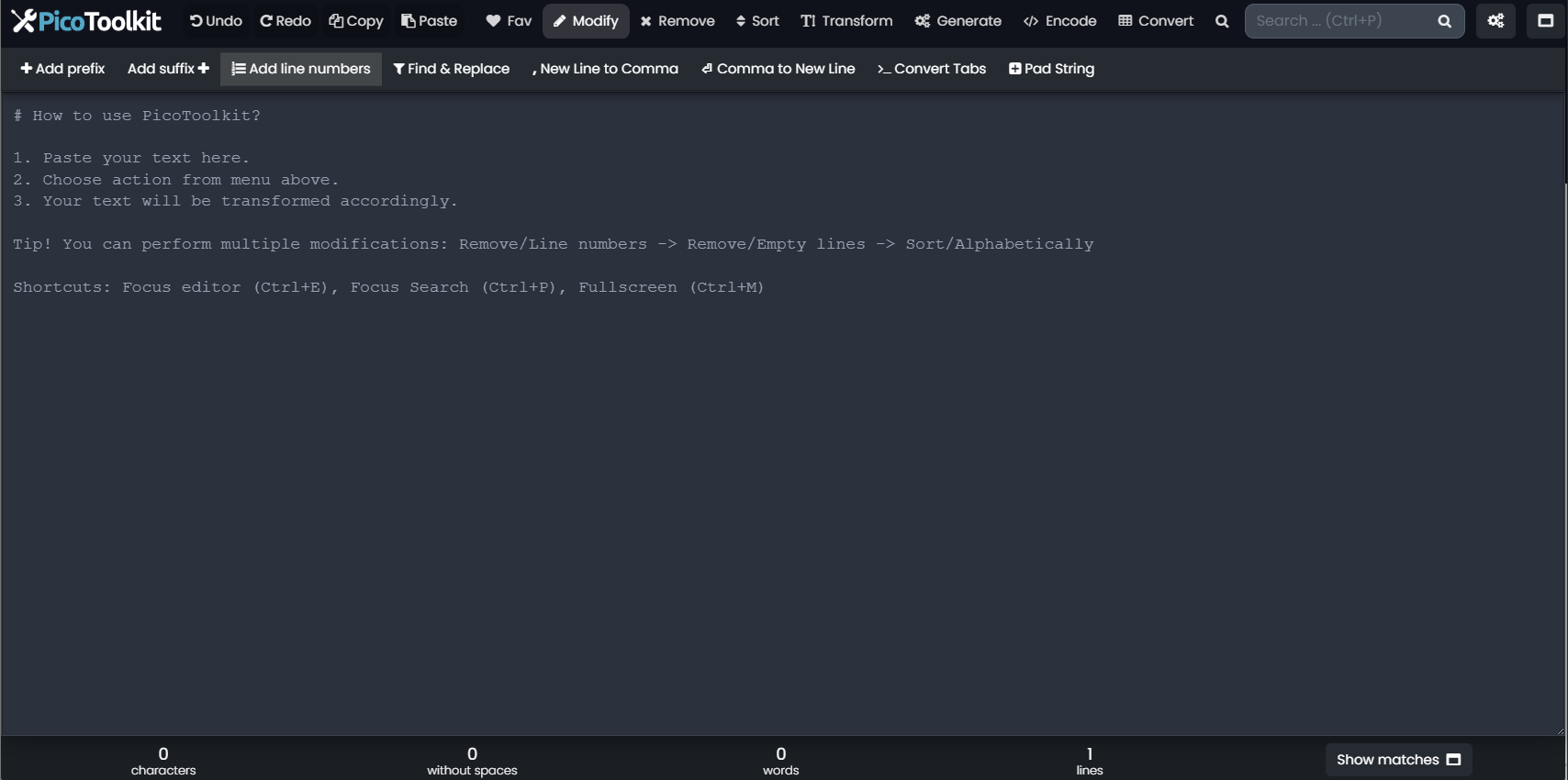Open Pad String tool

click(1051, 69)
